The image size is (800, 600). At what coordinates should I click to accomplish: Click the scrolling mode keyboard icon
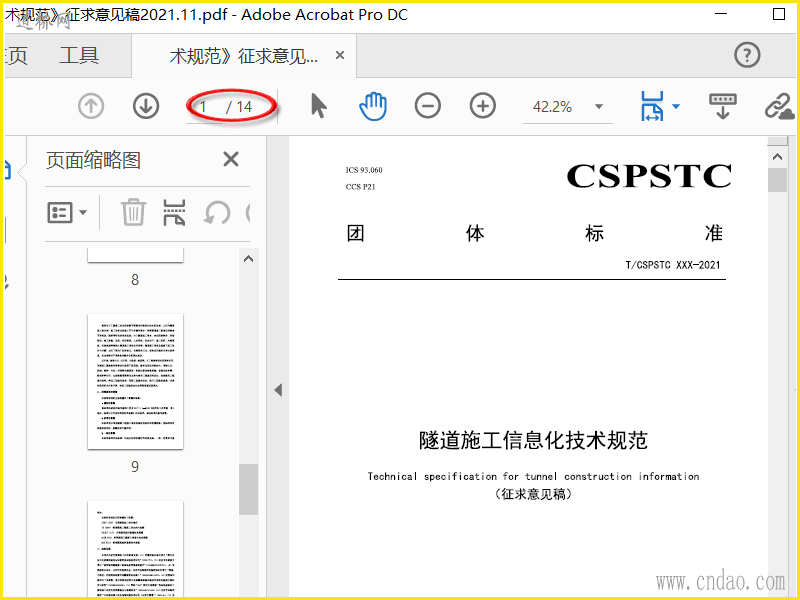tap(723, 106)
